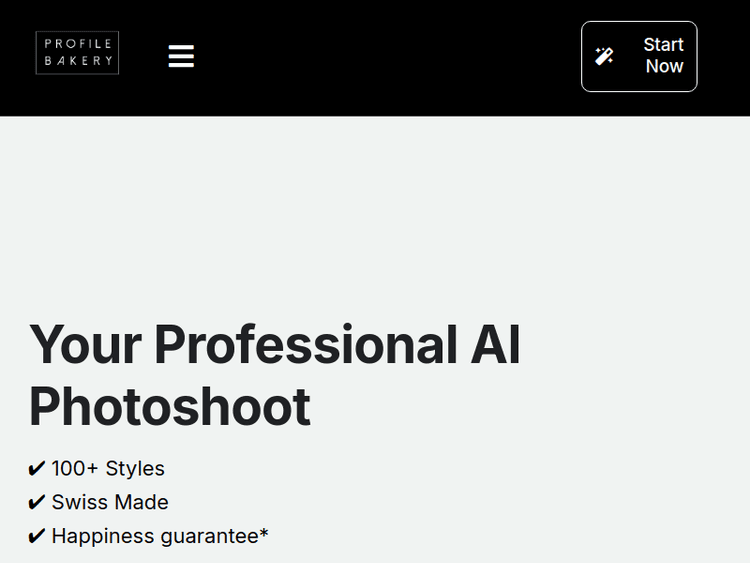750x563 pixels.
Task: Click the "Your Professional AI" headline line
Action: pos(274,345)
